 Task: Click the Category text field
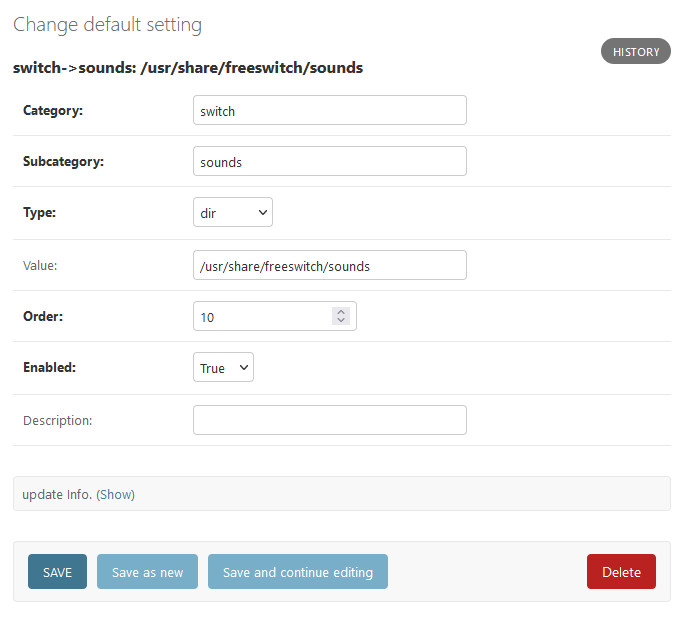(x=329, y=110)
